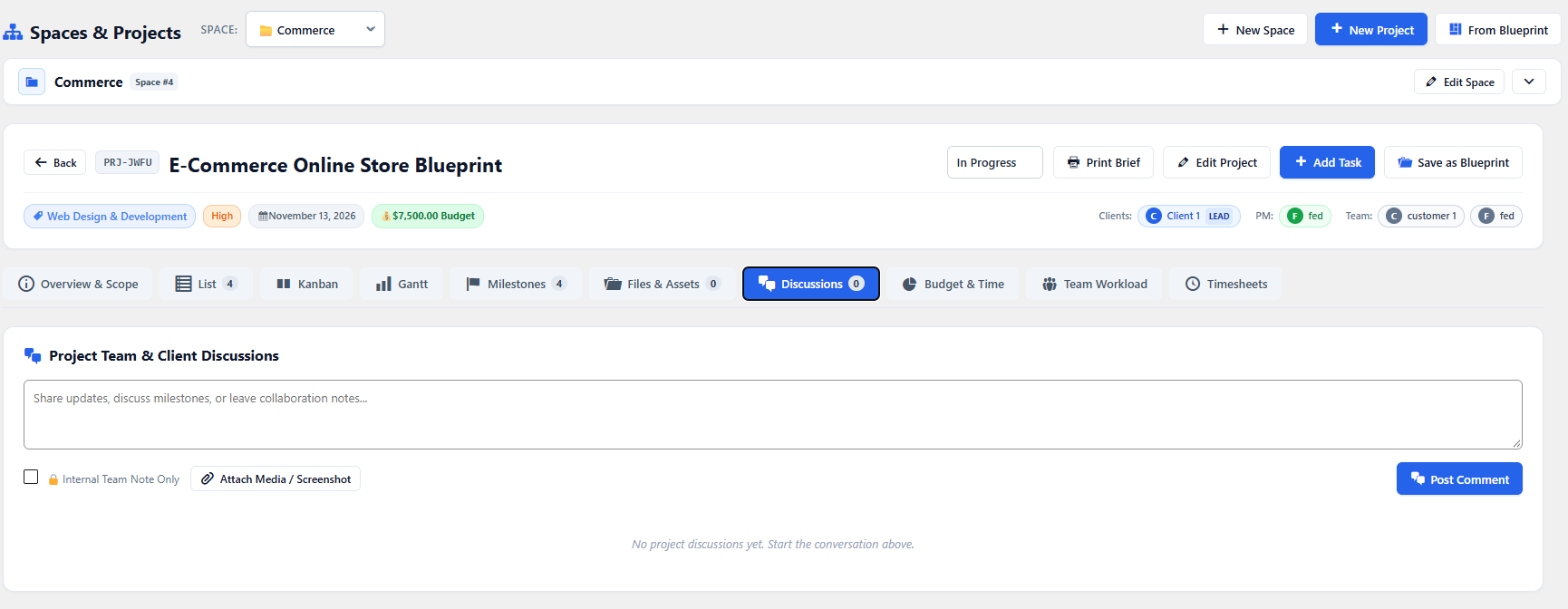Image resolution: width=1568 pixels, height=609 pixels.
Task: Click the plus icon on New Space
Action: tap(1223, 29)
